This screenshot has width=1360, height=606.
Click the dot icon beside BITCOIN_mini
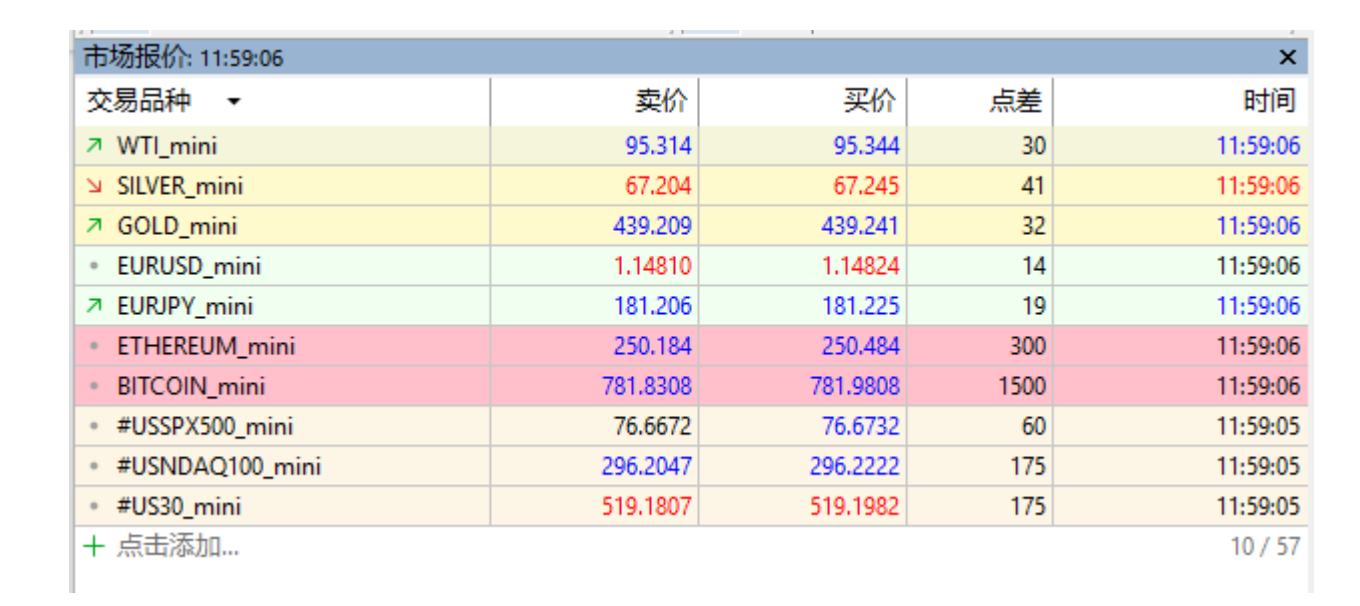tap(94, 387)
